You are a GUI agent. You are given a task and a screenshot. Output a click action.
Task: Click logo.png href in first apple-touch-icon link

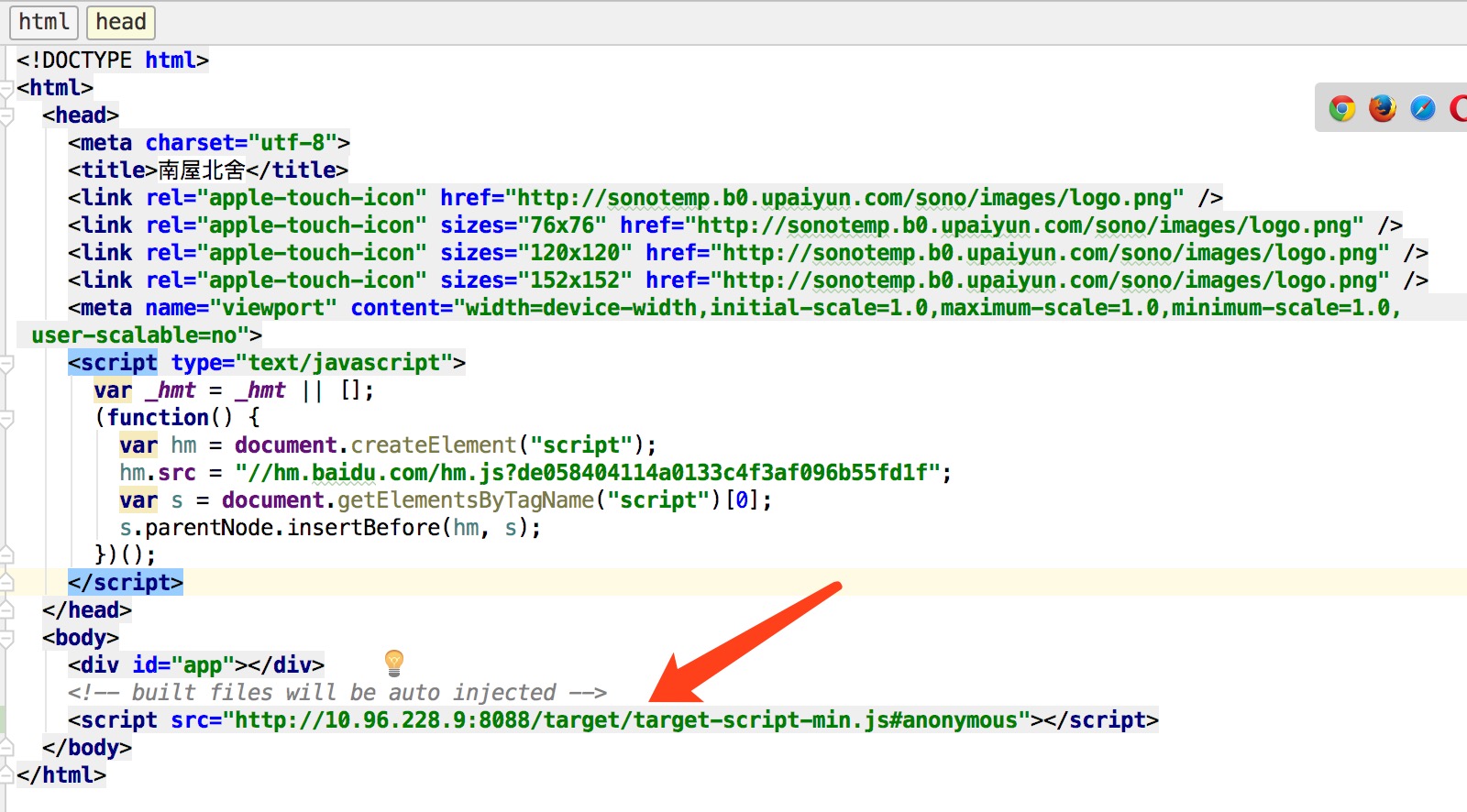[x=844, y=198]
